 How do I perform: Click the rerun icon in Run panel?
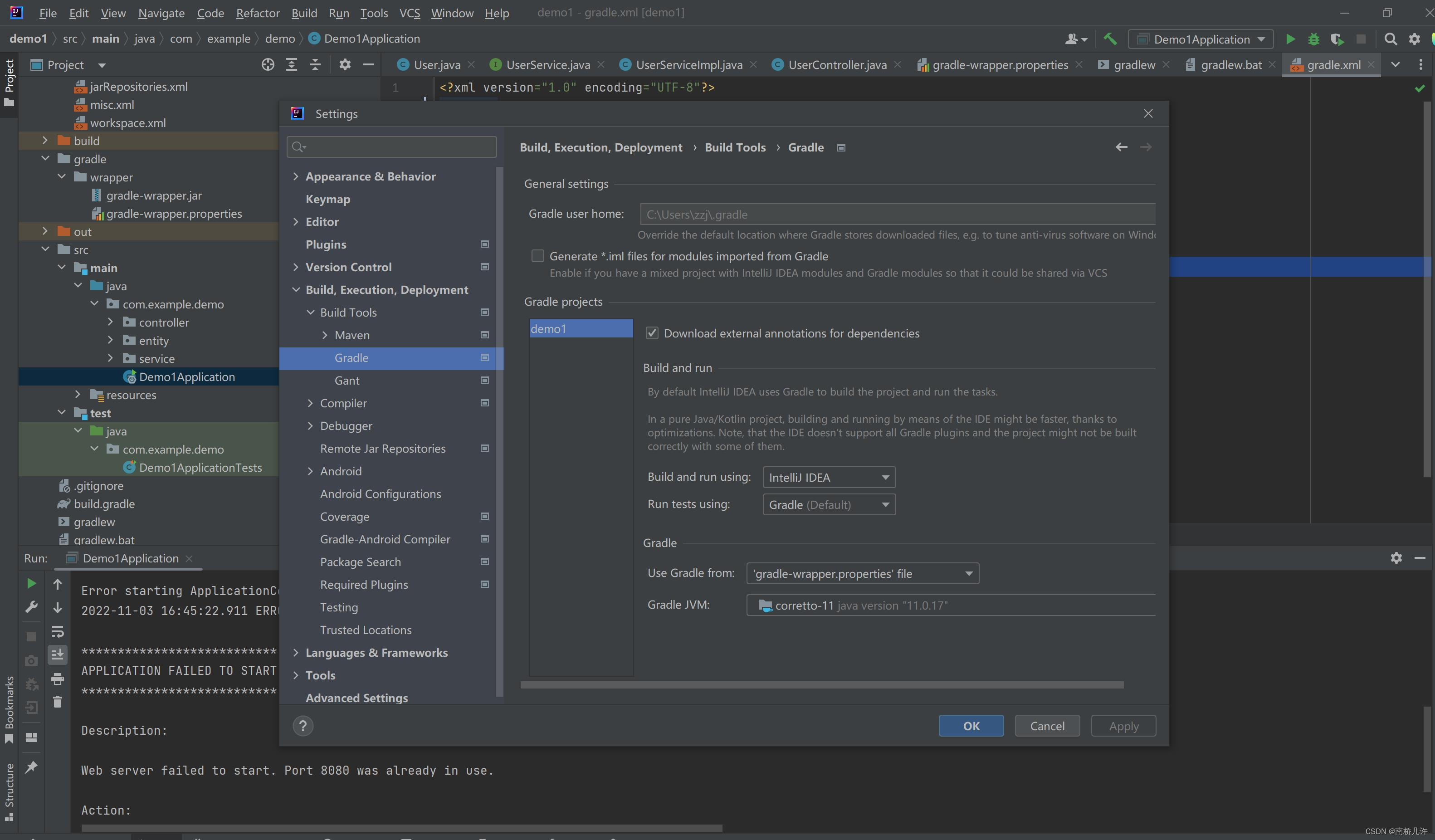click(31, 584)
